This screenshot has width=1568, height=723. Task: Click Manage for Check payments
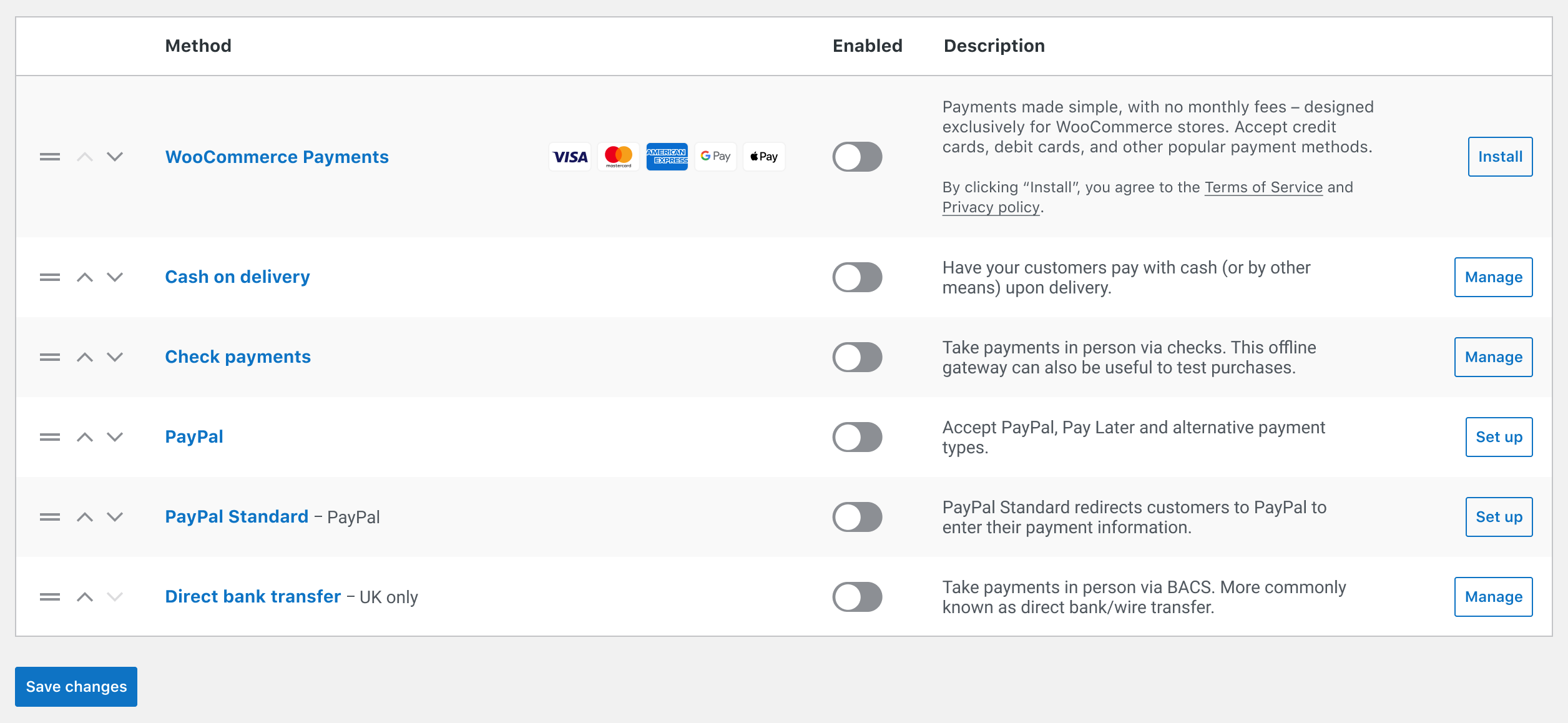pyautogui.click(x=1492, y=357)
